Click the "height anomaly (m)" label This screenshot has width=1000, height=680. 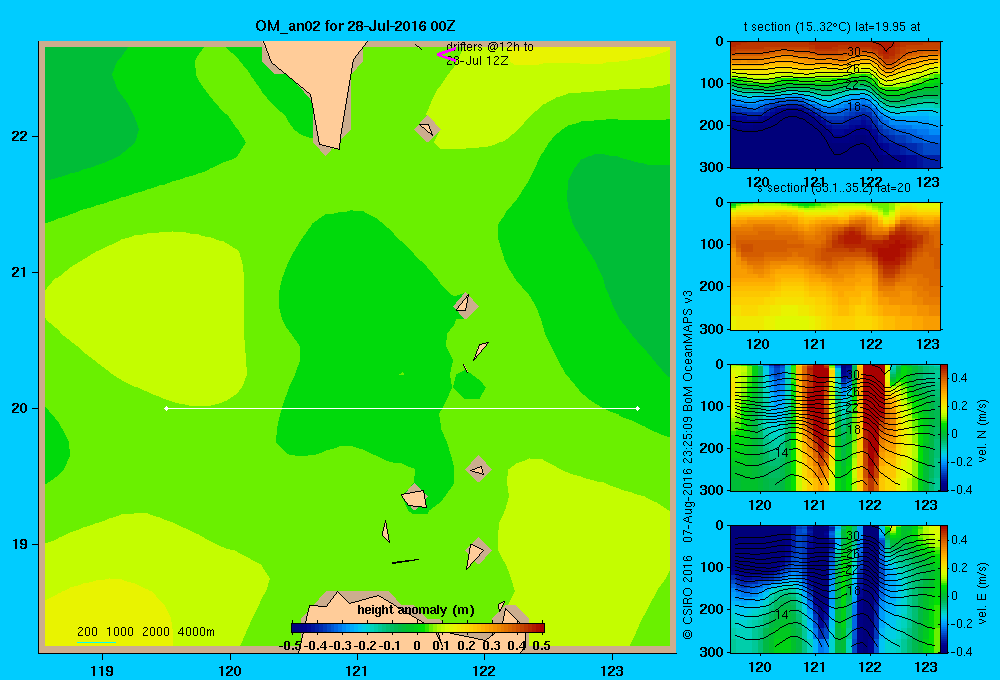[x=416, y=610]
